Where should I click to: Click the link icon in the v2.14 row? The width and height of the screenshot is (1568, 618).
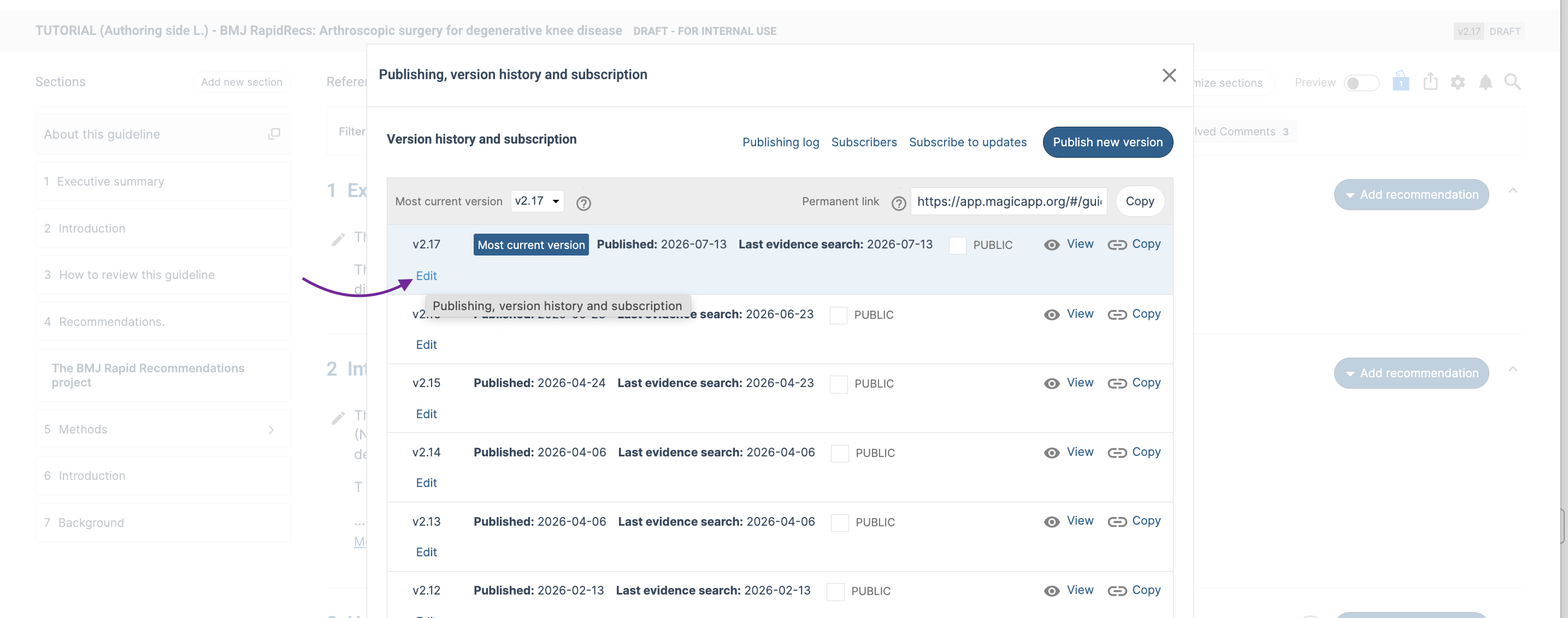[1117, 453]
